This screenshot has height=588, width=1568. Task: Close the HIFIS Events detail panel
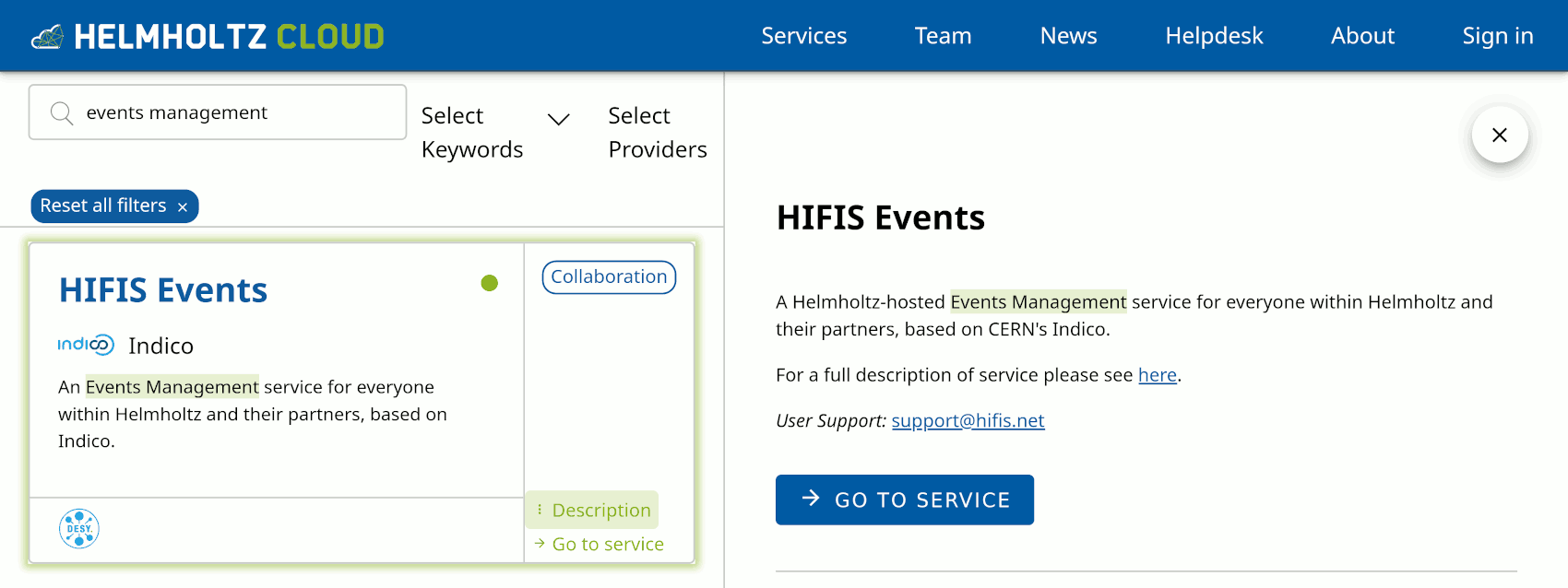coord(1500,135)
